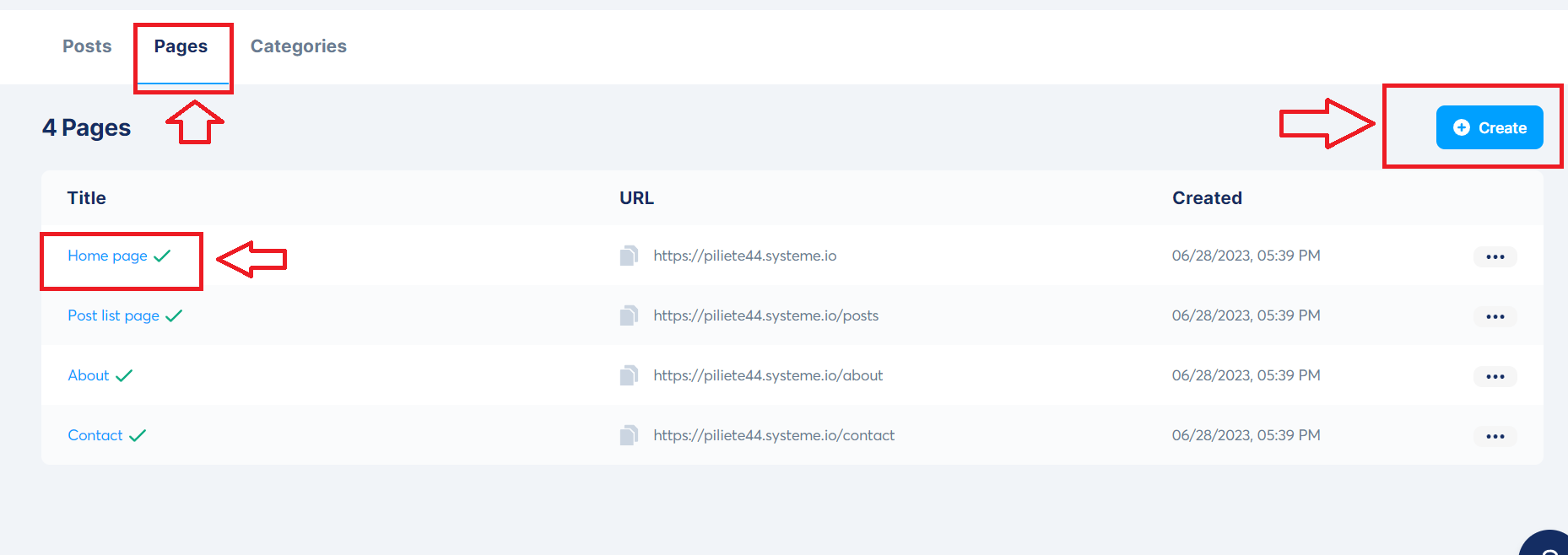
Task: Click the blue Create button
Action: pos(1490,127)
